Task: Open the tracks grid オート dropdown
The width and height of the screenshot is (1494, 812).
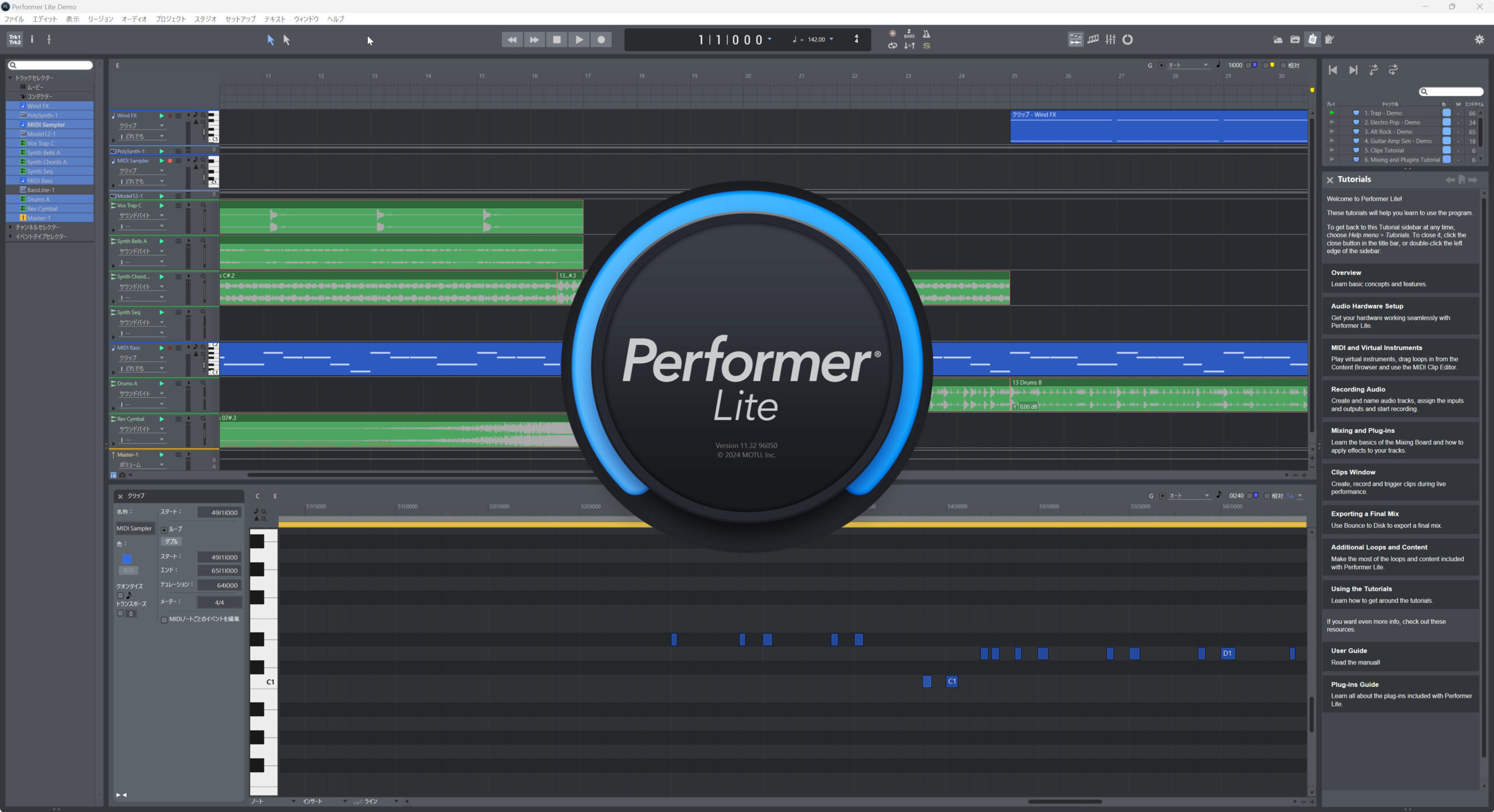Action: click(1188, 65)
